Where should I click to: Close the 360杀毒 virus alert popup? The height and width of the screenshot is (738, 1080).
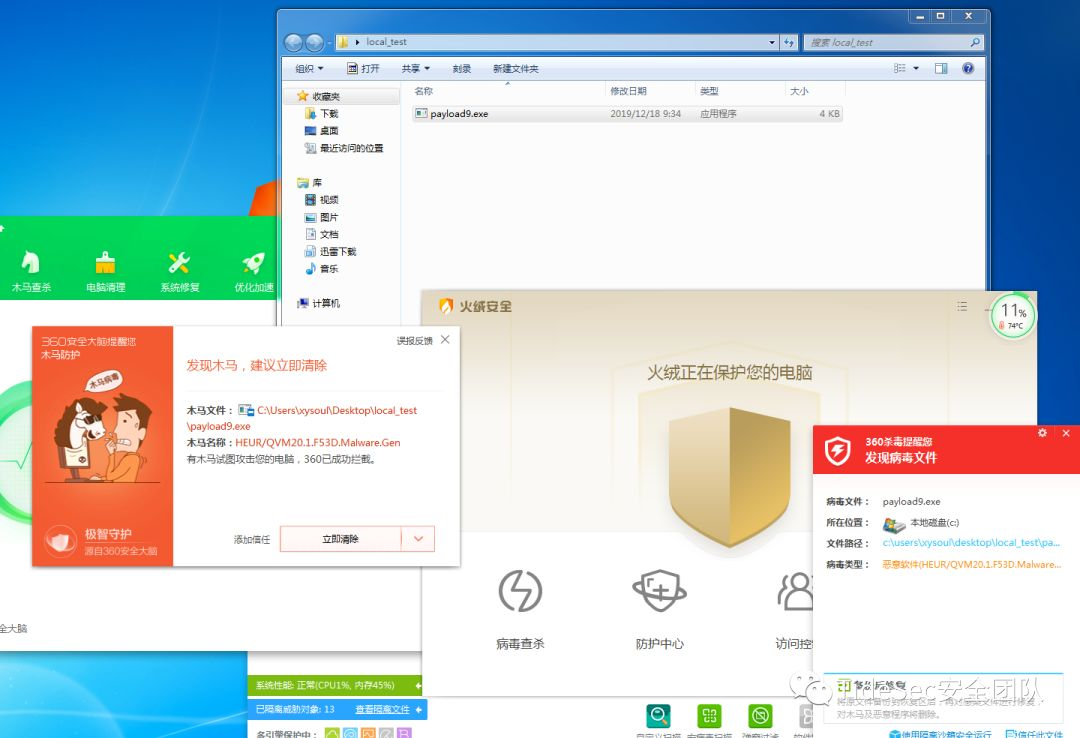tap(1066, 433)
